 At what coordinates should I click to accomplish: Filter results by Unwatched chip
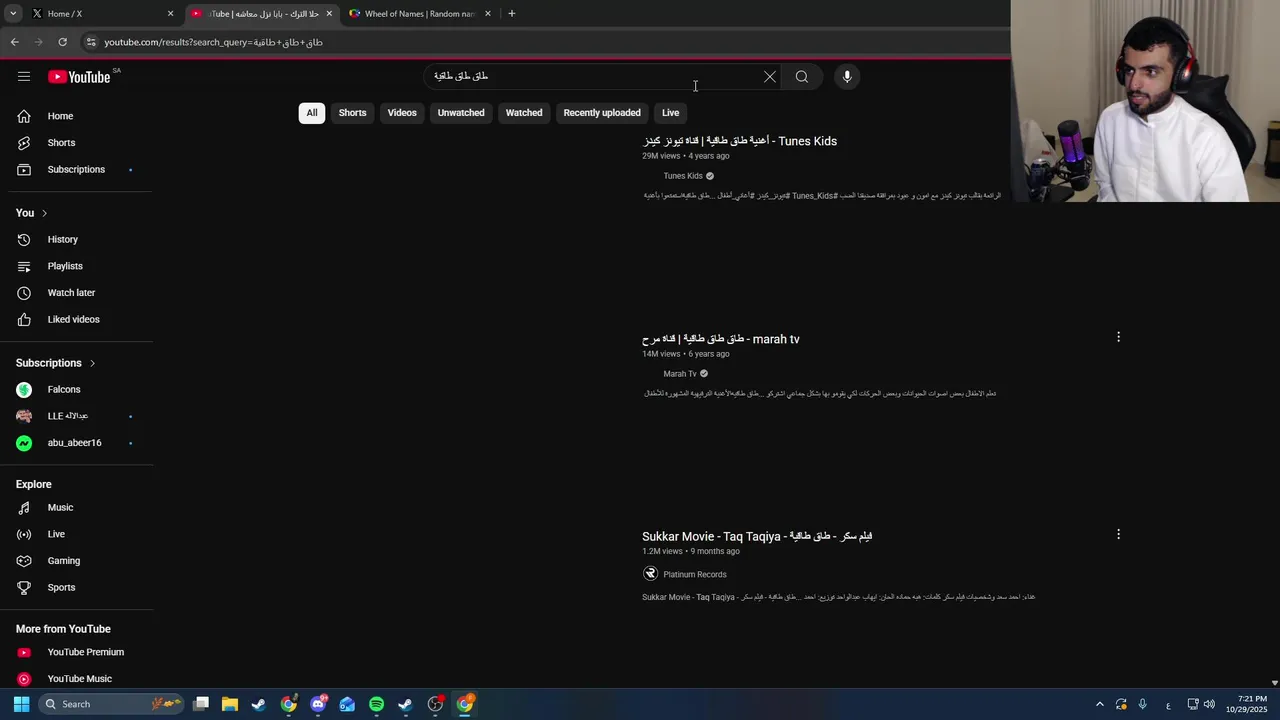point(461,113)
